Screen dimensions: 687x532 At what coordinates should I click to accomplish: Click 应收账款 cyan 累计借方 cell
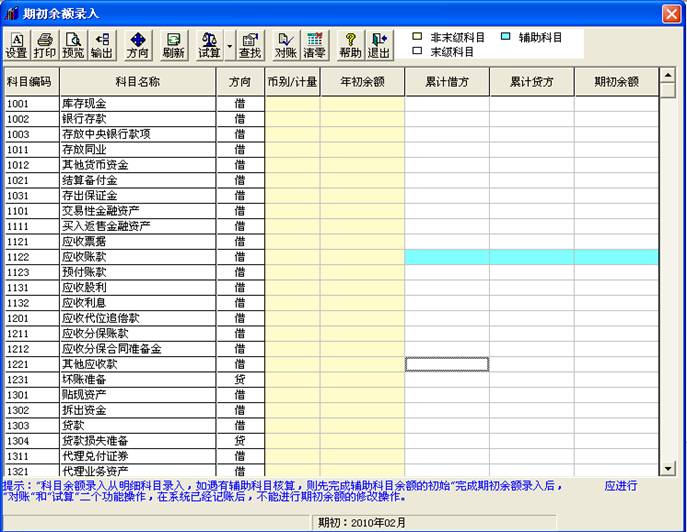(x=447, y=257)
